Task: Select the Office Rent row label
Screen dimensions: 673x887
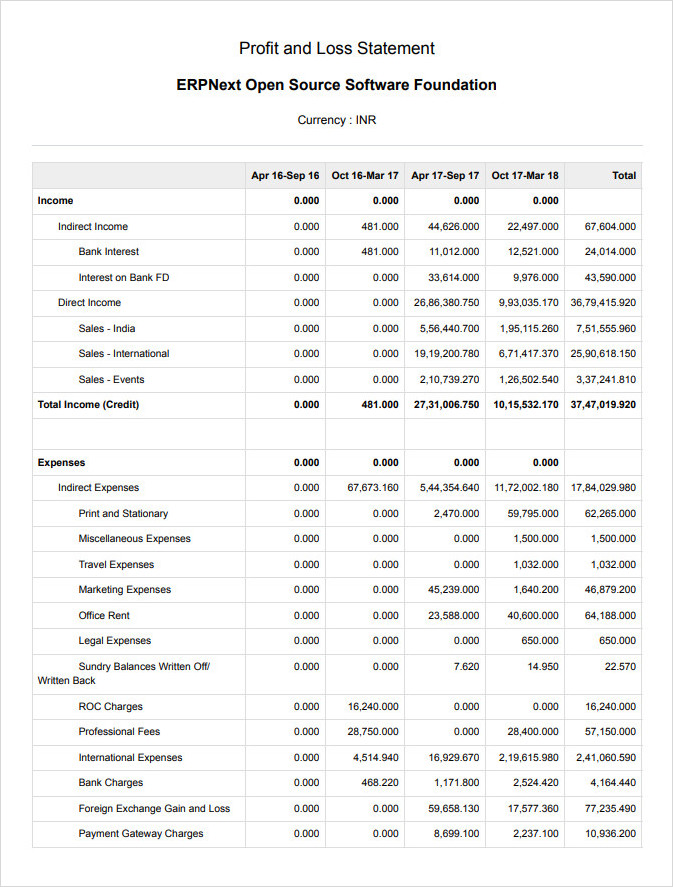Action: (x=104, y=615)
